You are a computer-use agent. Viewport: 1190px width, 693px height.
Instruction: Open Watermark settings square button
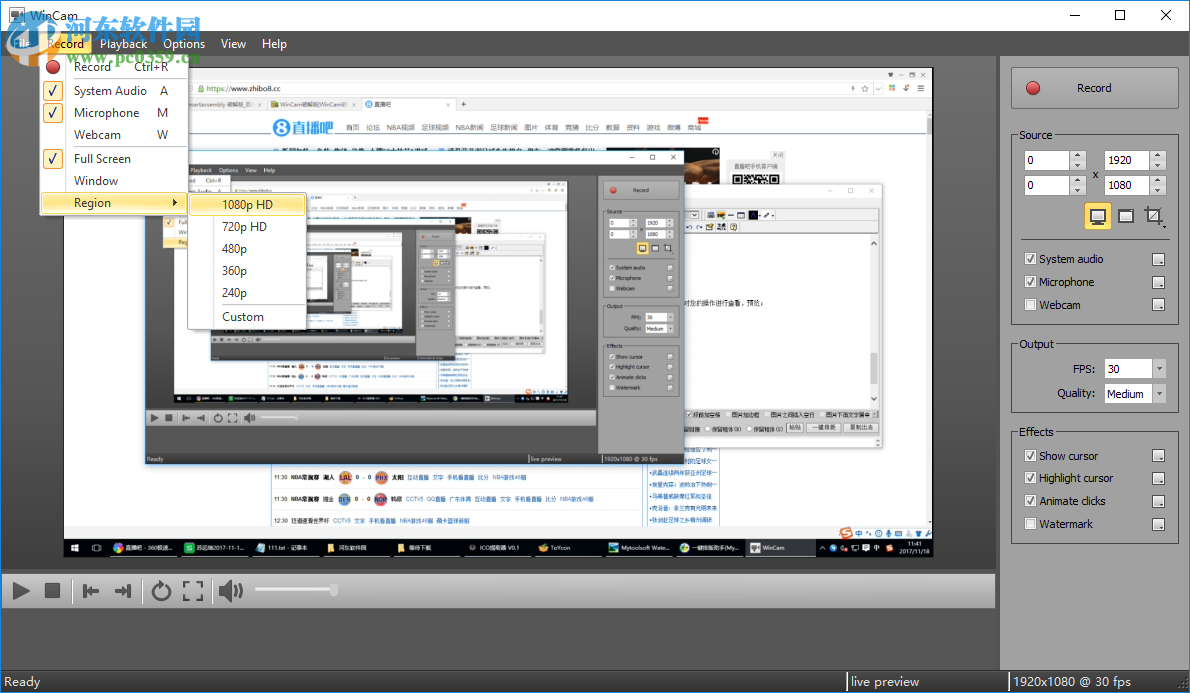[1158, 524]
